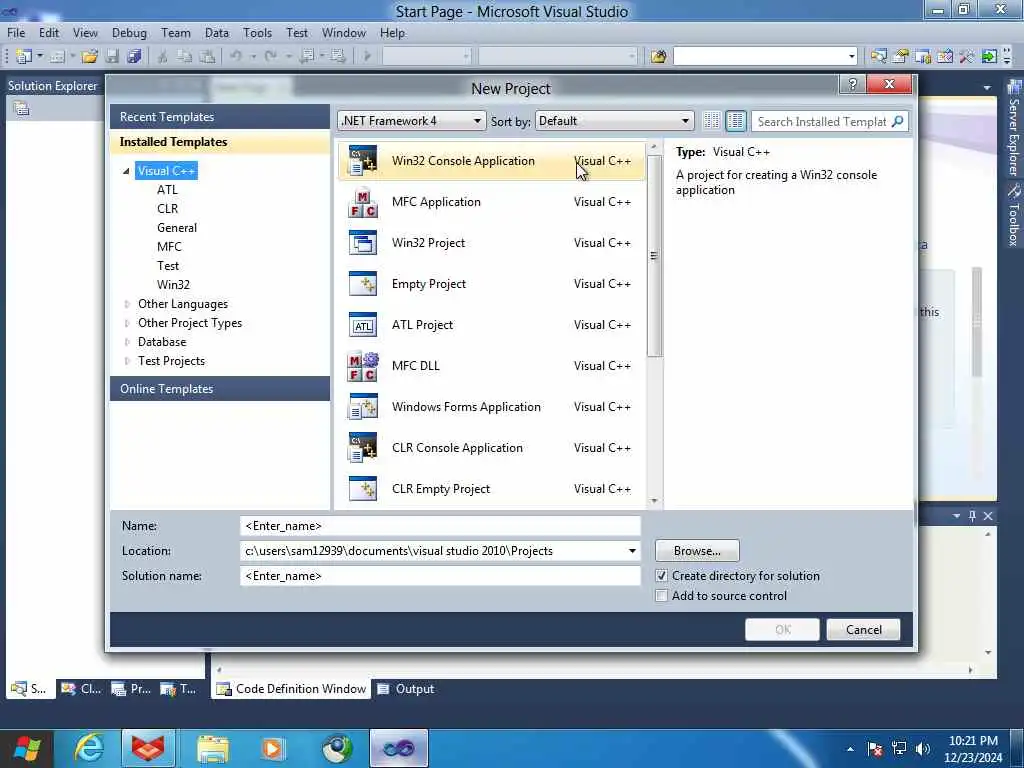Click the New Project toolbar icon
Viewport: 1024px width, 768px height.
click(24, 56)
